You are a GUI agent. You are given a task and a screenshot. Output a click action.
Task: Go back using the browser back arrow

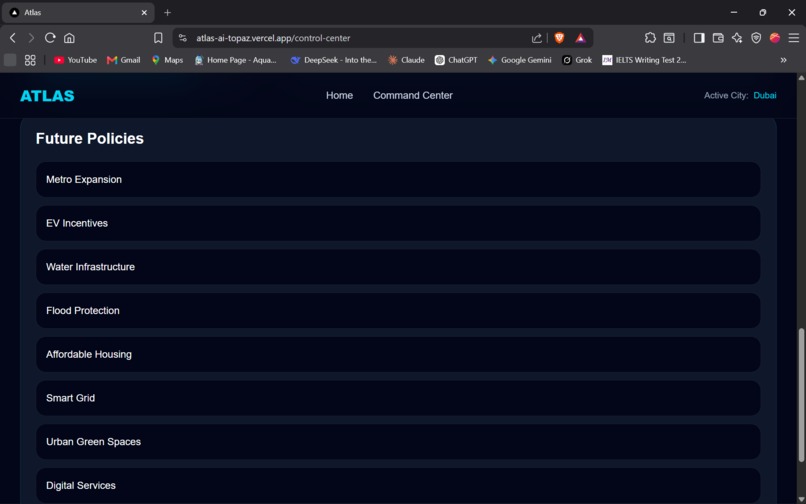click(x=13, y=38)
